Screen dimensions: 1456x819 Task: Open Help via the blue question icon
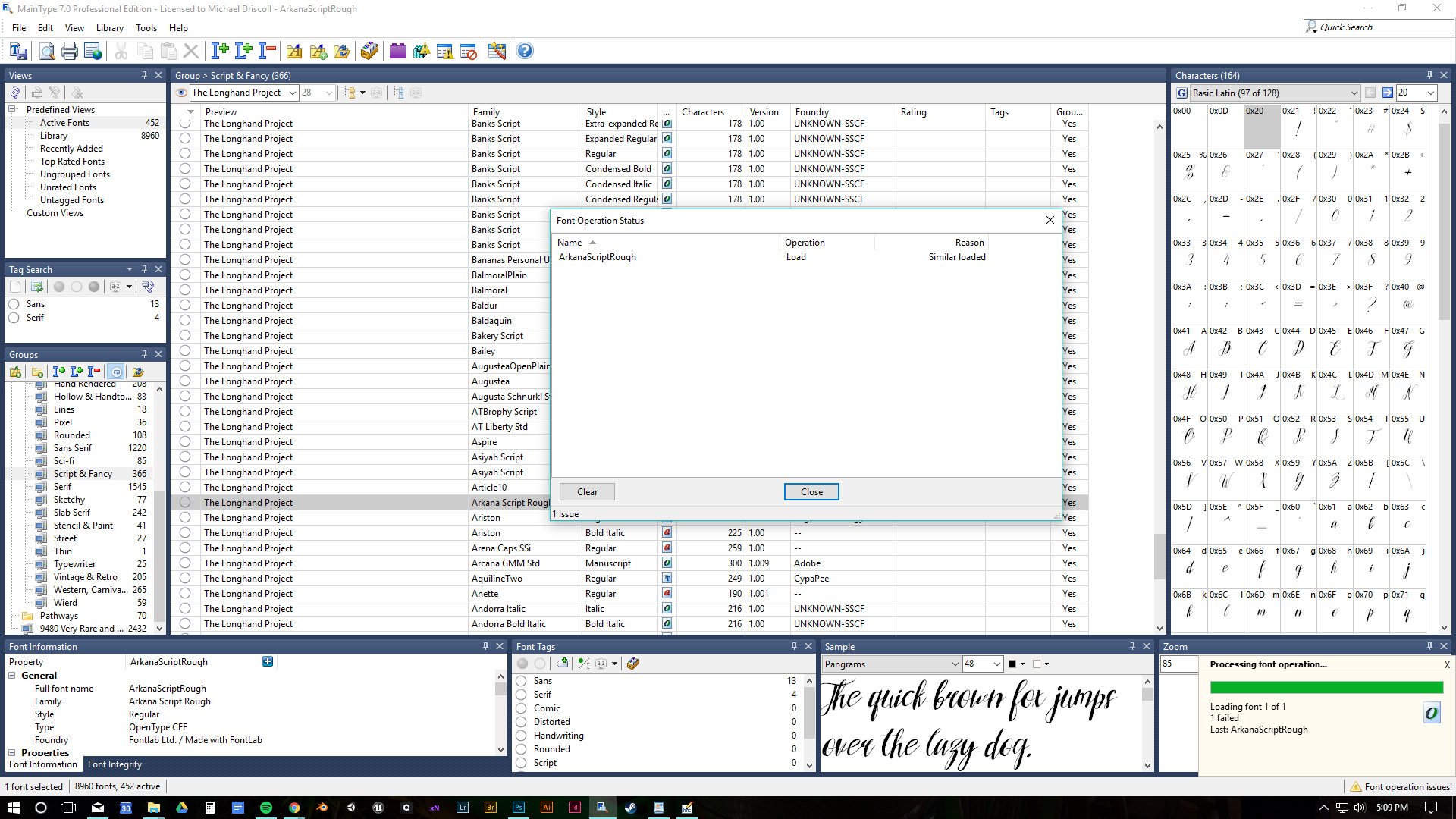point(525,52)
